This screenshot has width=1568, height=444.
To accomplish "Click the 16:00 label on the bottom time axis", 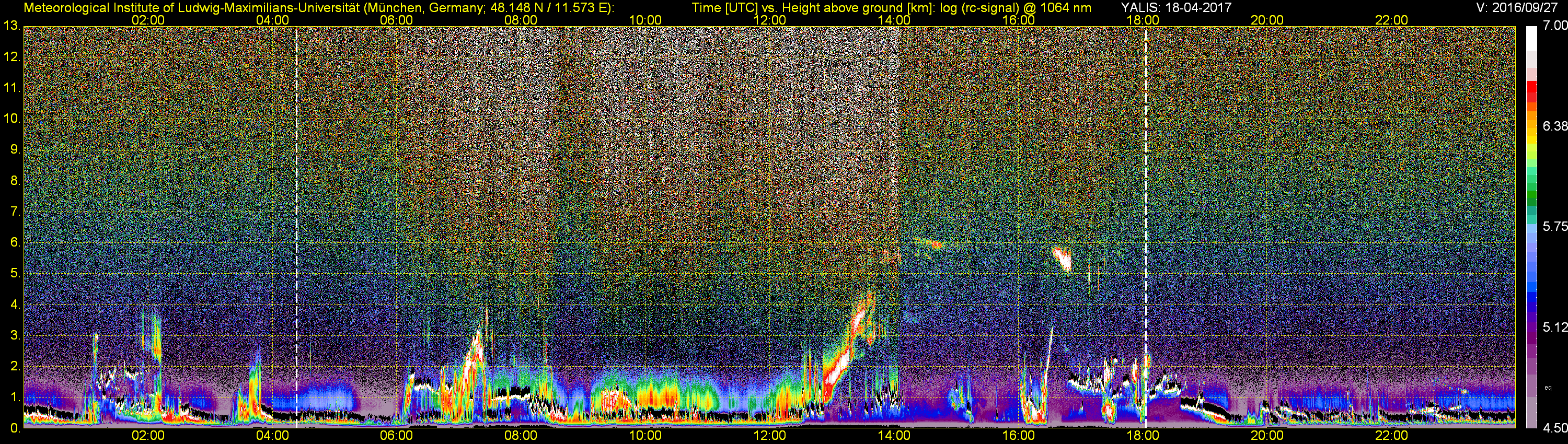I will coord(1018,436).
